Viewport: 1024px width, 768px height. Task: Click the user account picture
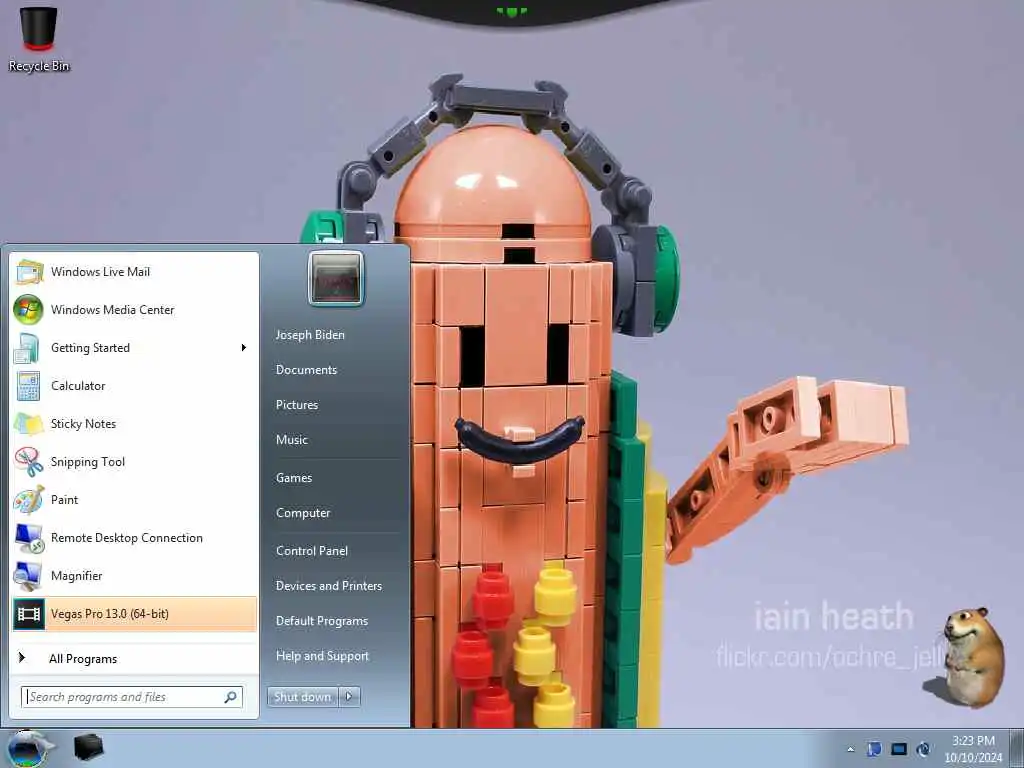click(336, 278)
